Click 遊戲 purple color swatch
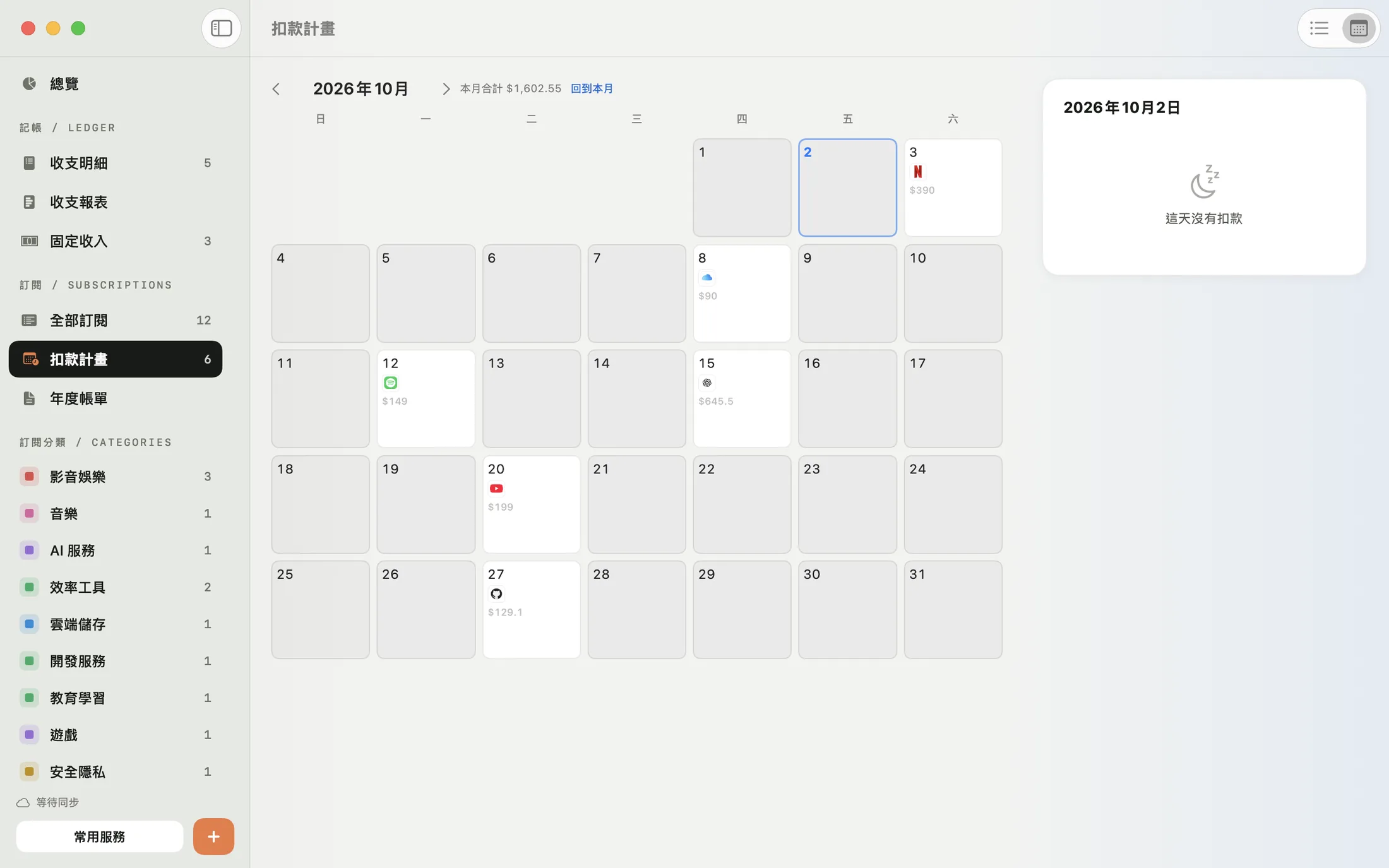1389x868 pixels. [29, 735]
